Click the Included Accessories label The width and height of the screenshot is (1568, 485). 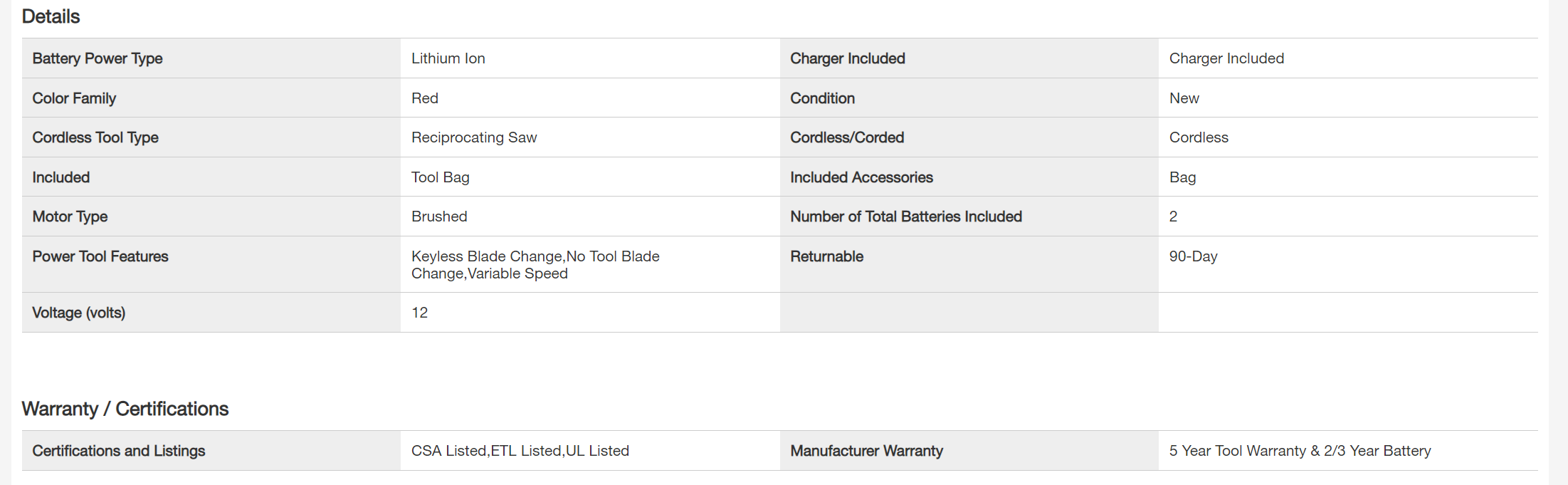(861, 177)
